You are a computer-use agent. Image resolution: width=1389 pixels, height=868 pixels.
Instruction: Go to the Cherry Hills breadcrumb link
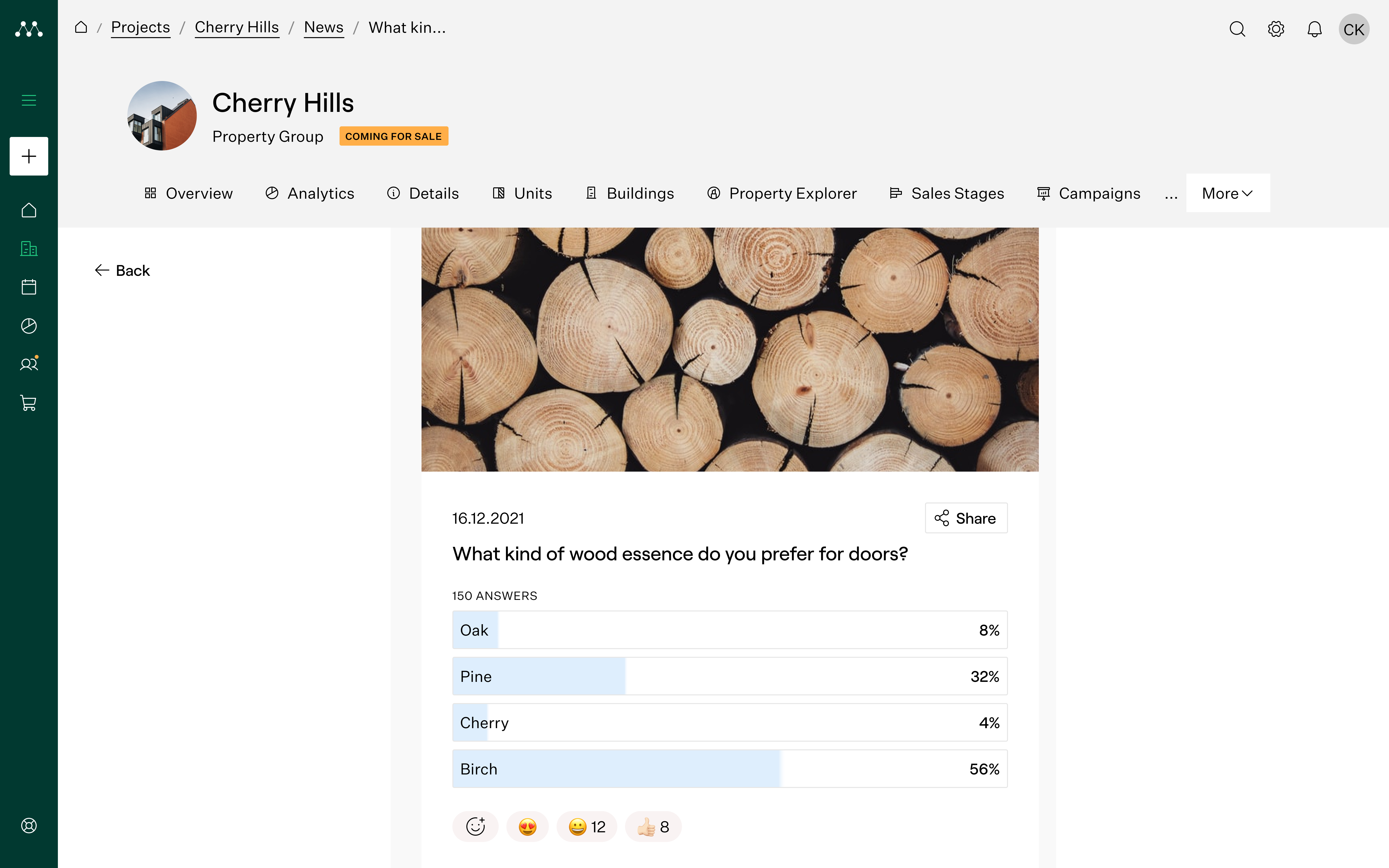pyautogui.click(x=237, y=27)
